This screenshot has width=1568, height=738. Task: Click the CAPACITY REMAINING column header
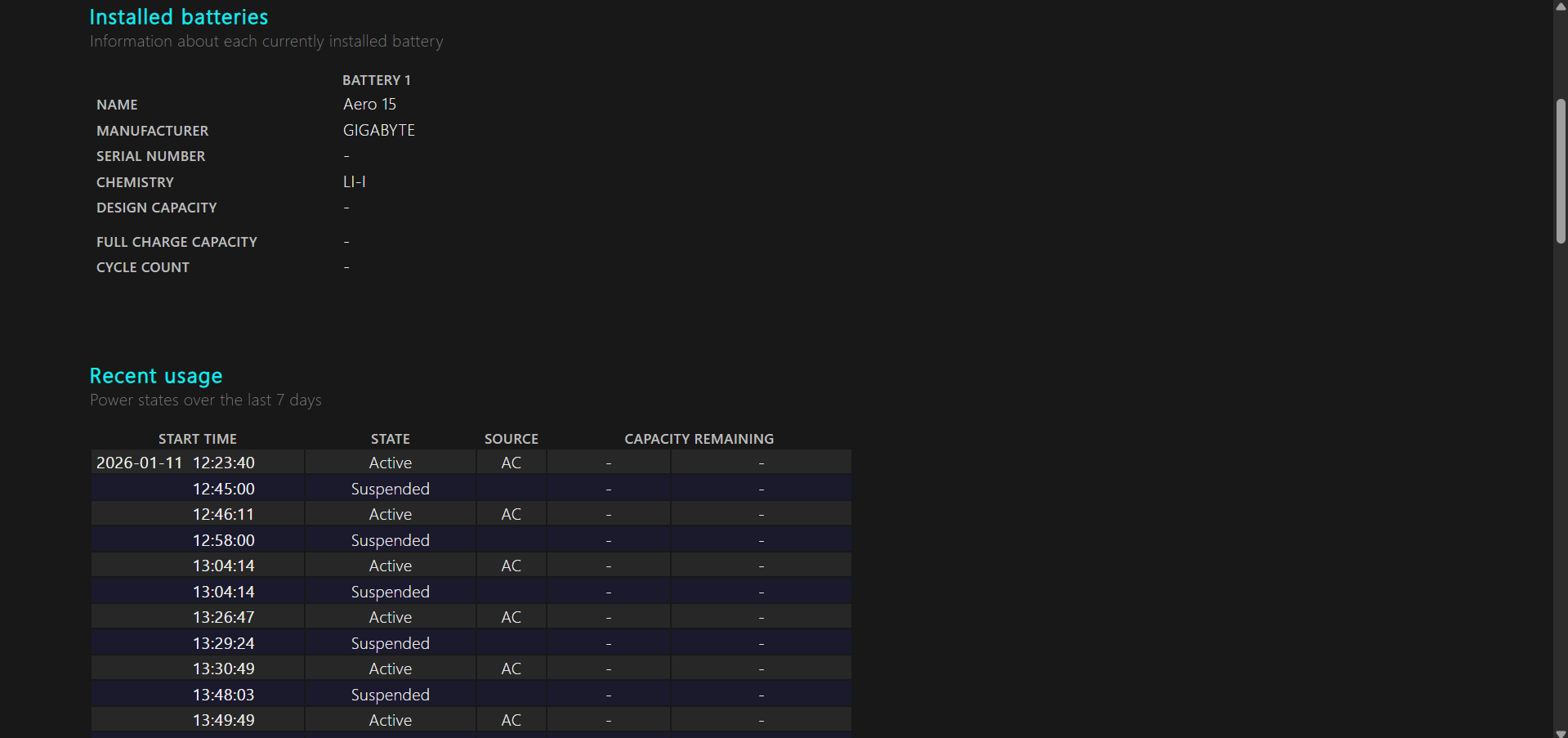click(x=699, y=439)
